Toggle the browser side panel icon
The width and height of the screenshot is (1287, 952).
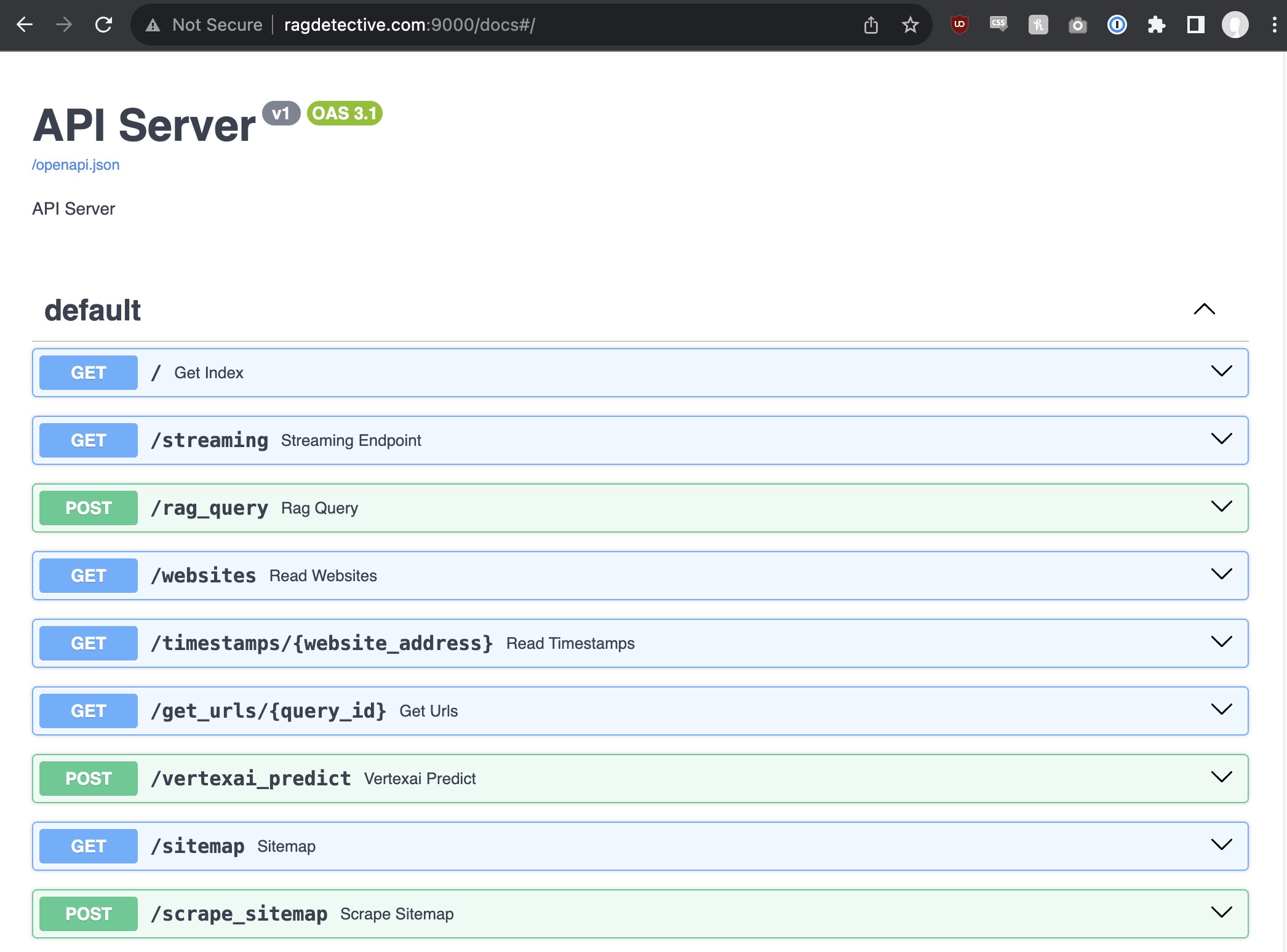[1195, 25]
